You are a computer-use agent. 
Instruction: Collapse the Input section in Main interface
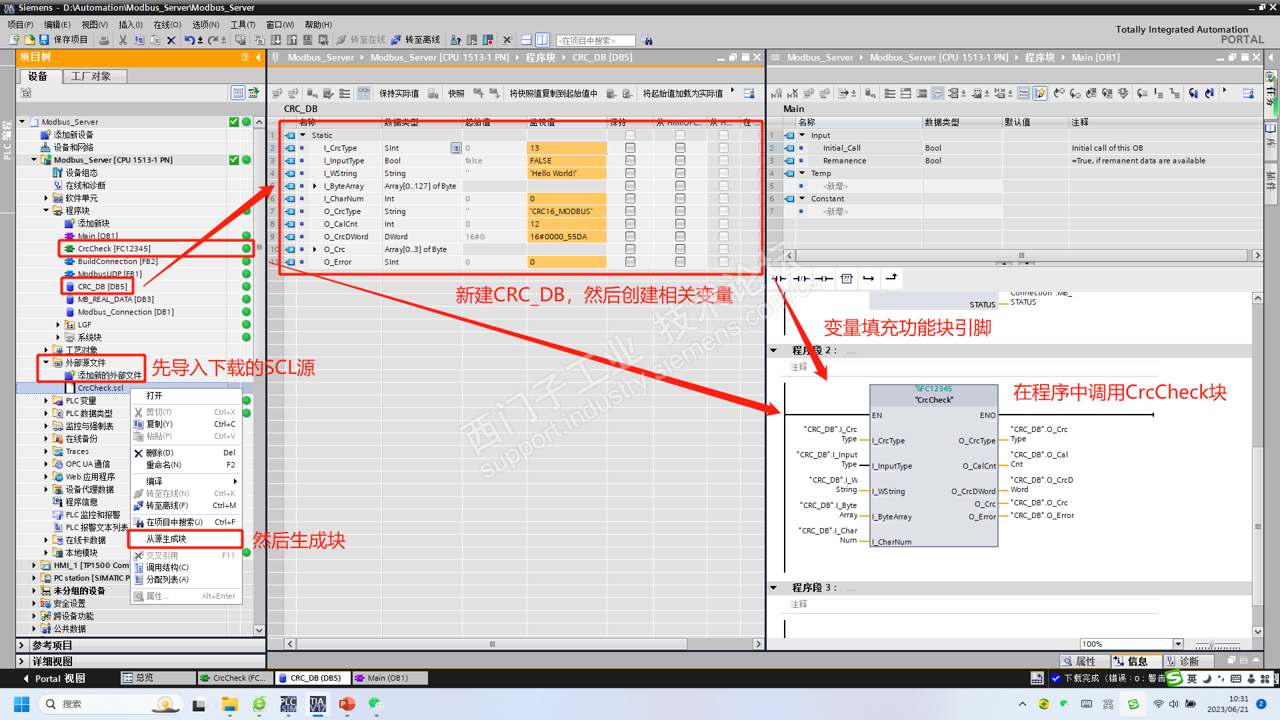802,135
